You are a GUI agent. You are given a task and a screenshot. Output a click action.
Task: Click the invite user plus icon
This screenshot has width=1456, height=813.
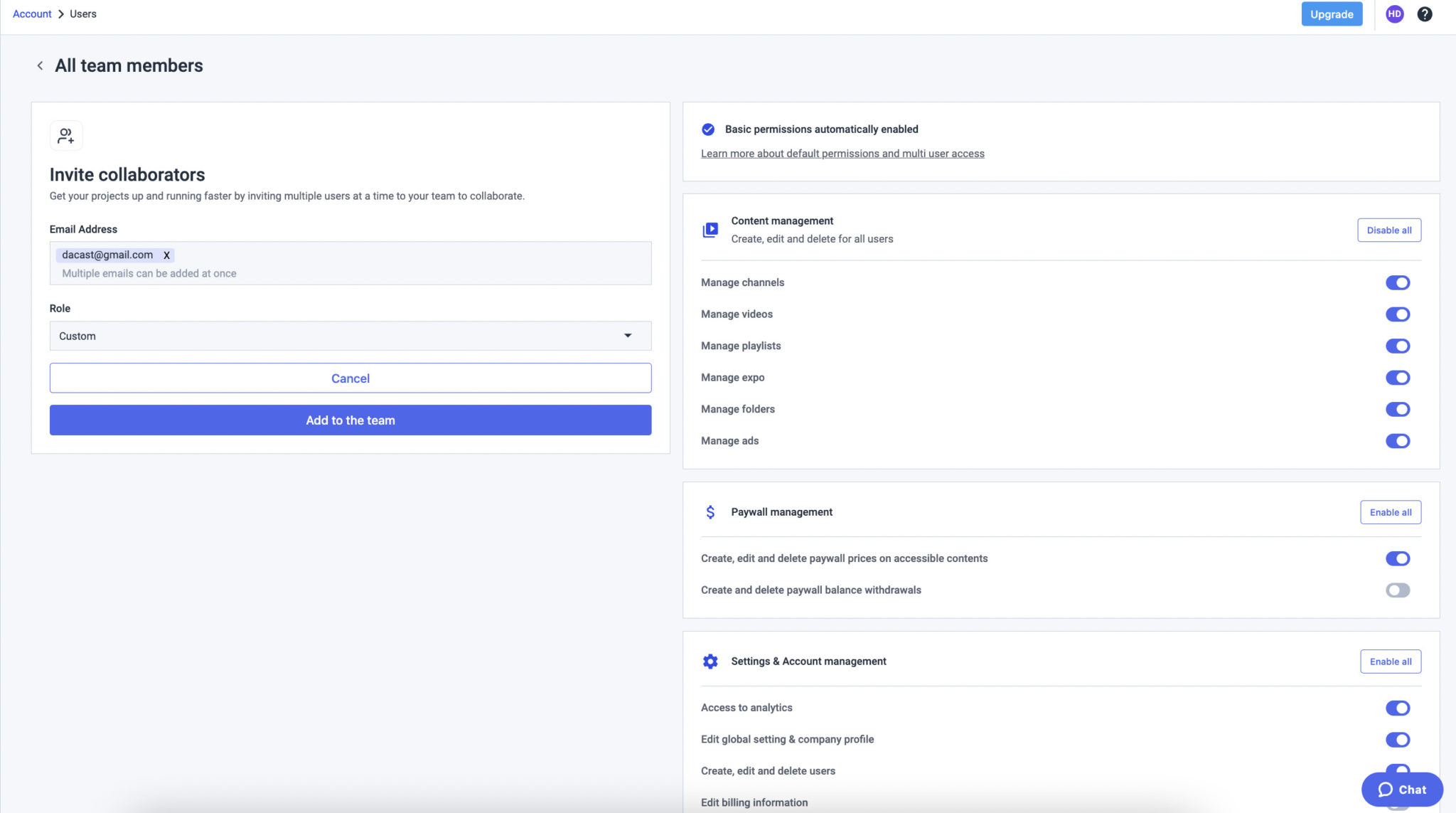coord(66,136)
